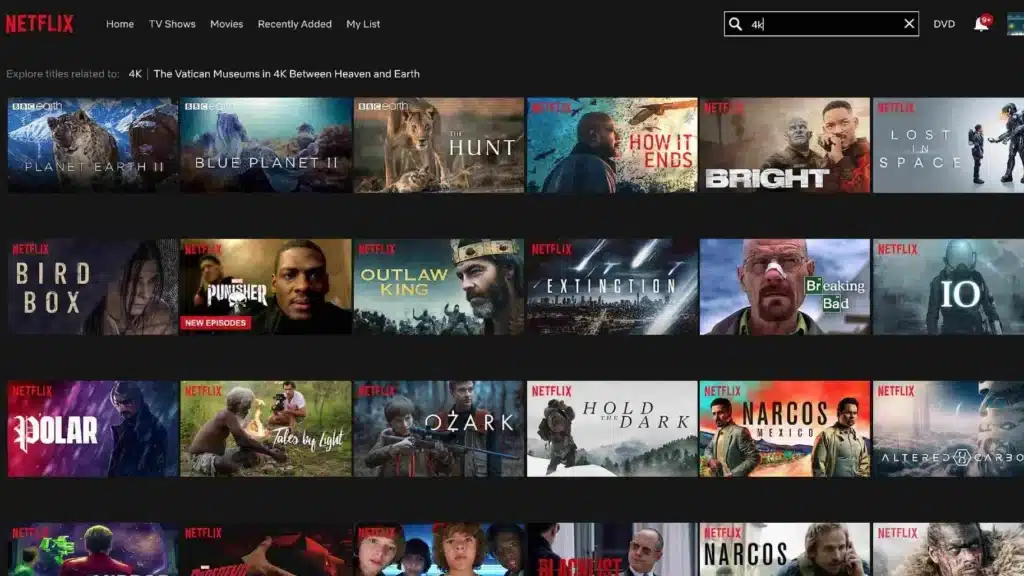Select the Lost in Space thumbnail
The height and width of the screenshot is (576, 1024).
[948, 145]
